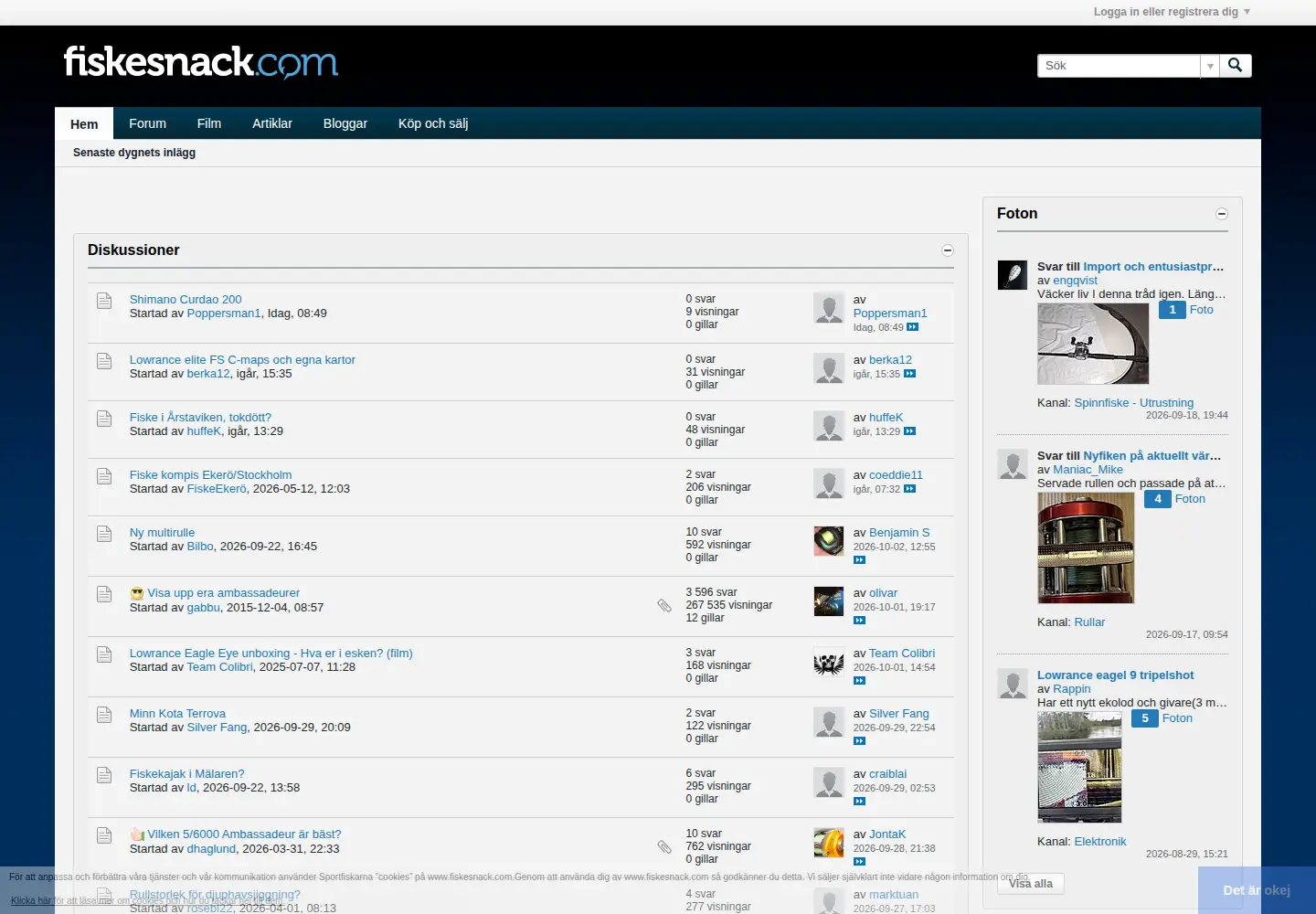Jump to last post by Benjamin S
This screenshot has width=1316, height=914.
coord(860,560)
